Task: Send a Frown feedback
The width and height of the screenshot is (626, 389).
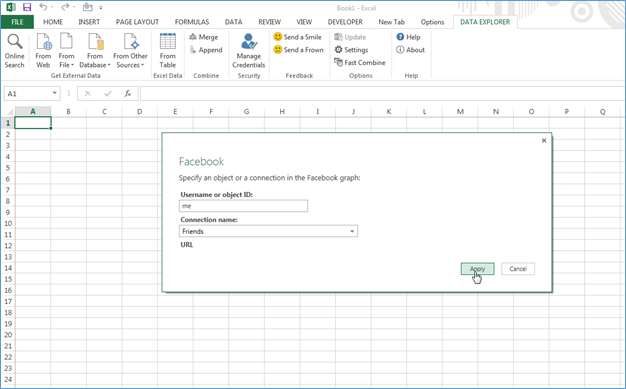Action: coord(299,50)
